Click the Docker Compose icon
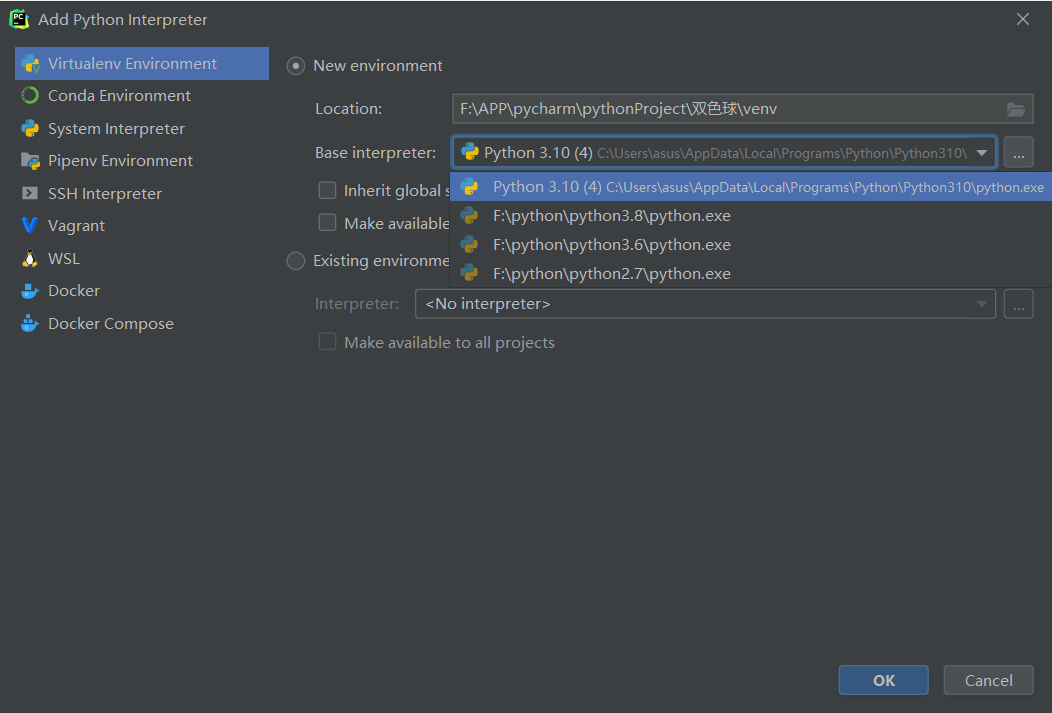The width and height of the screenshot is (1052, 713). click(30, 324)
